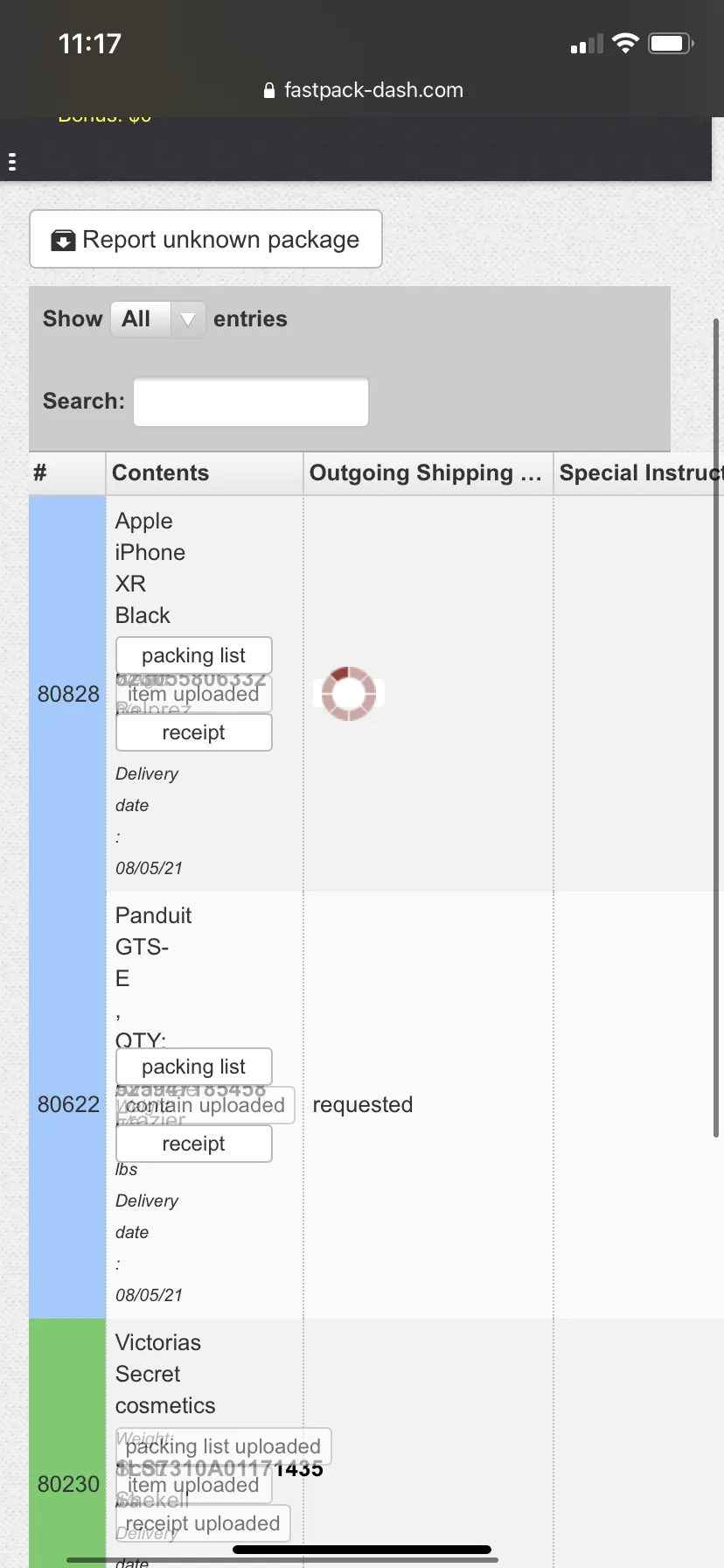The width and height of the screenshot is (724, 1568).
Task: Tap the cellular signal bars icon
Action: [x=587, y=44]
